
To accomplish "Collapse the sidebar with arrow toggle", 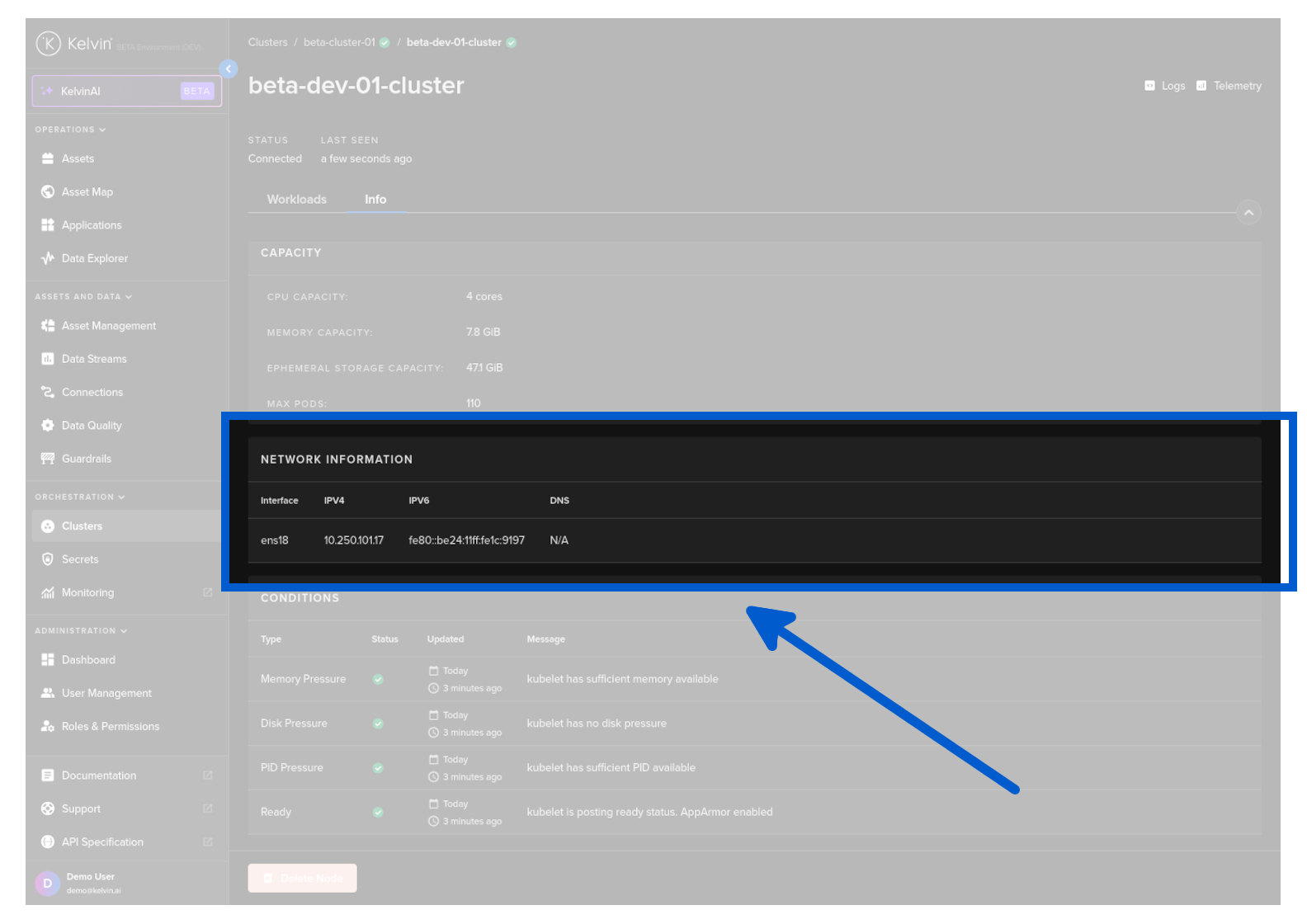I will (x=229, y=69).
